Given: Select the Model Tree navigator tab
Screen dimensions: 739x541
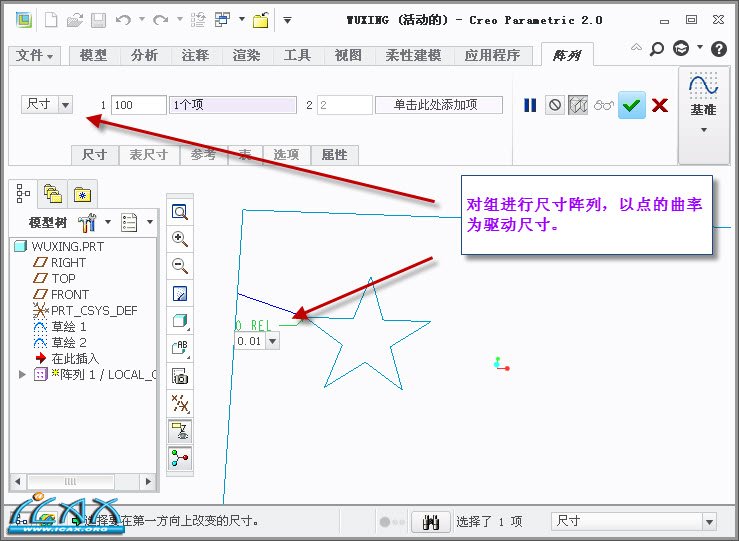Looking at the screenshot, I should point(23,193).
